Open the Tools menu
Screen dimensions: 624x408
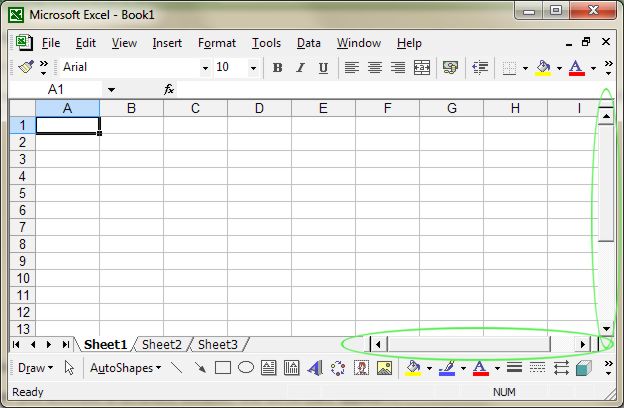pos(266,43)
